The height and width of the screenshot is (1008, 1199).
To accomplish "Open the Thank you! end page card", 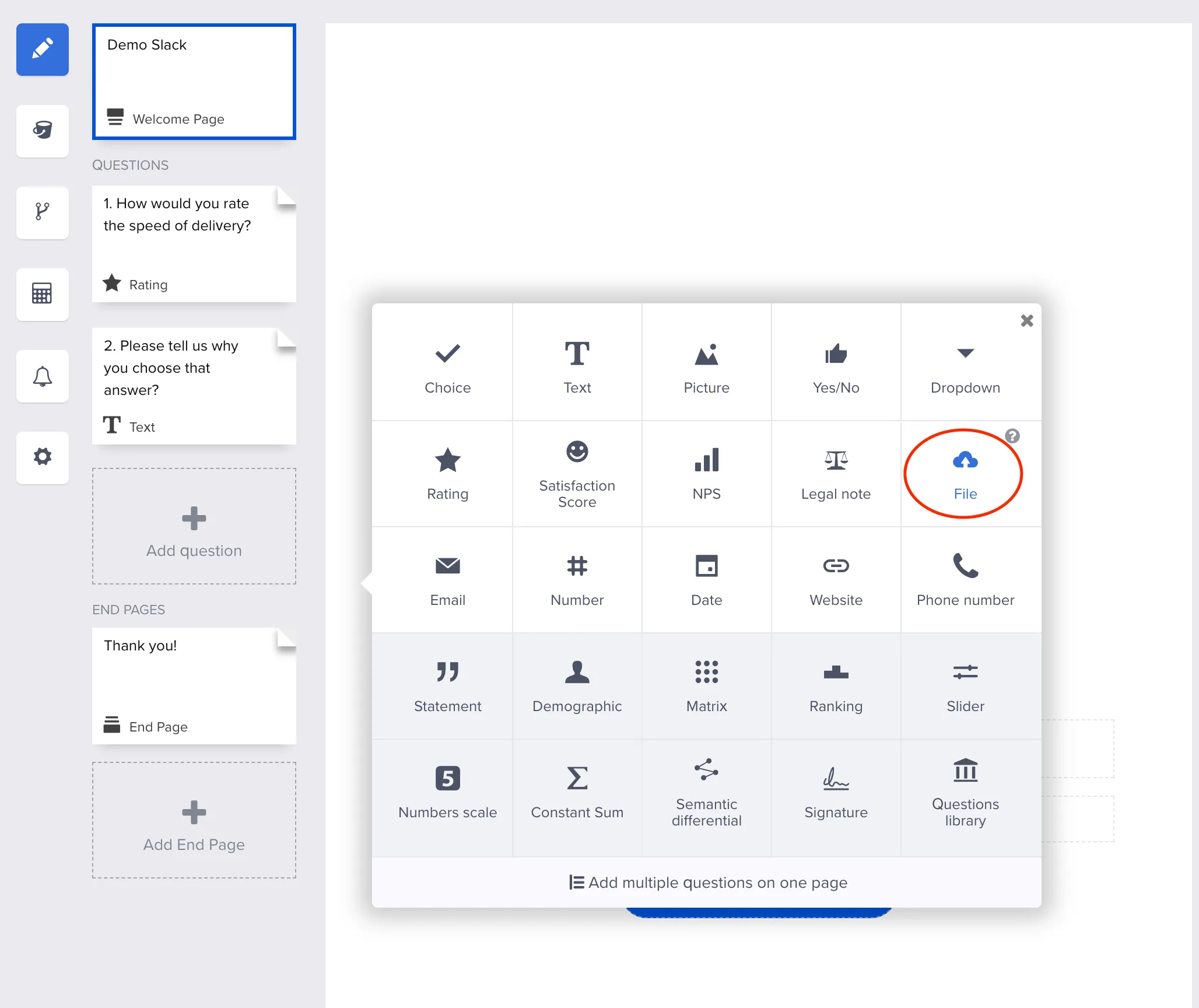I will (194, 685).
